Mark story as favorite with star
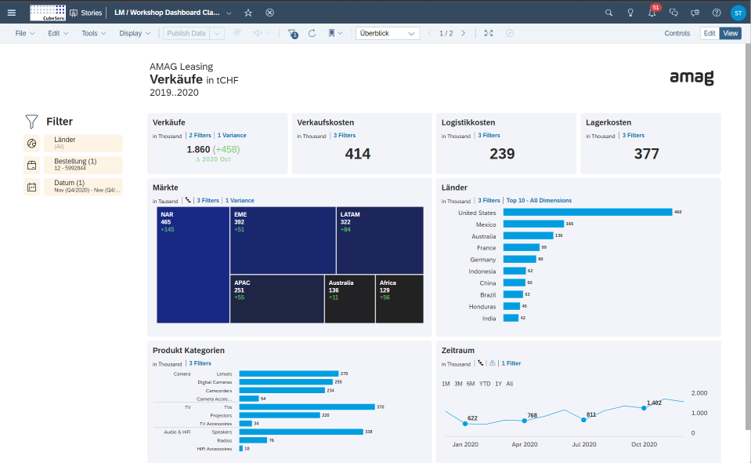751x463 pixels. (x=248, y=13)
